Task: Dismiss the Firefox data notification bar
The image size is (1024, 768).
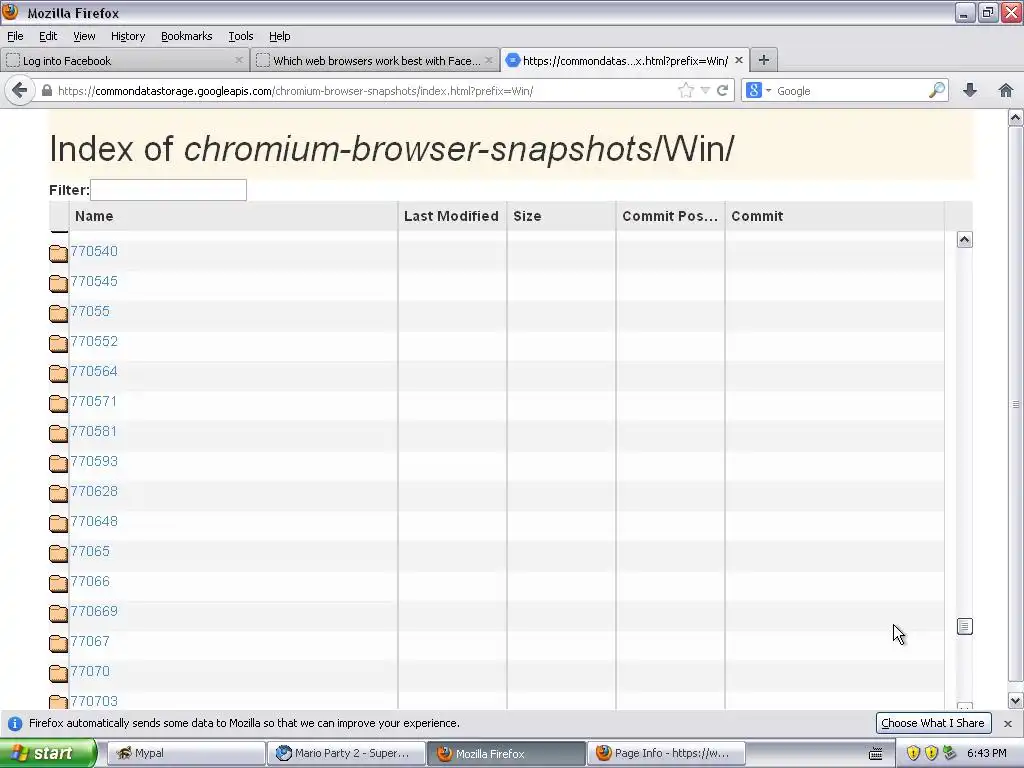Action: pos(1008,724)
